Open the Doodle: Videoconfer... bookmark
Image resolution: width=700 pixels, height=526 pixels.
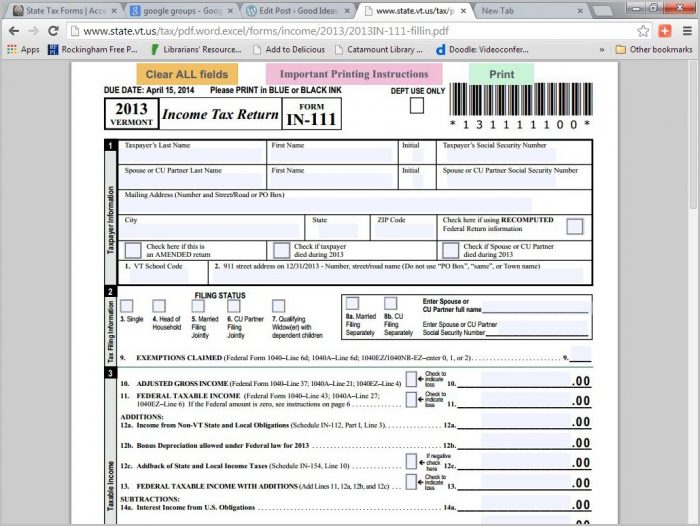482,50
